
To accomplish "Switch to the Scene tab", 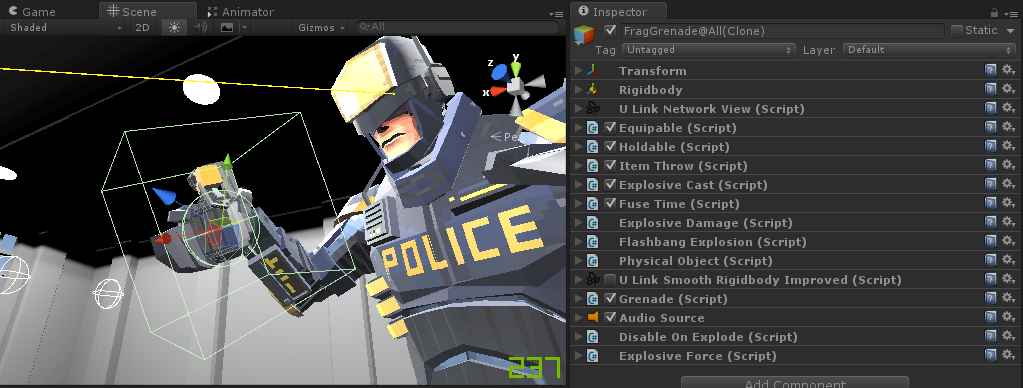I will [147, 11].
